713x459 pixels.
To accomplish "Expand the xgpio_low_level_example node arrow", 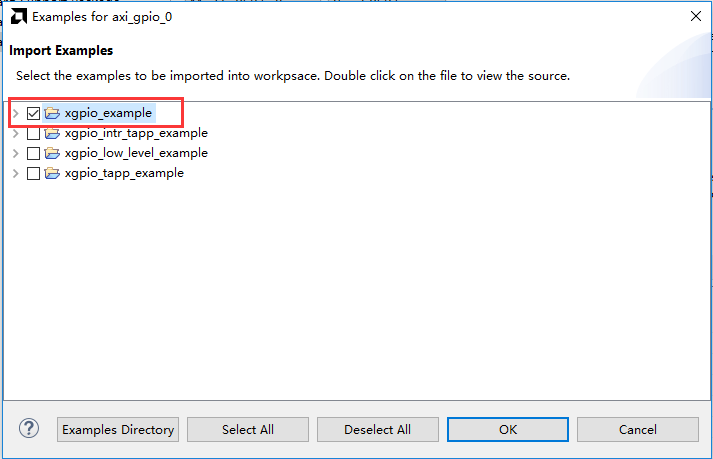I will [15, 153].
